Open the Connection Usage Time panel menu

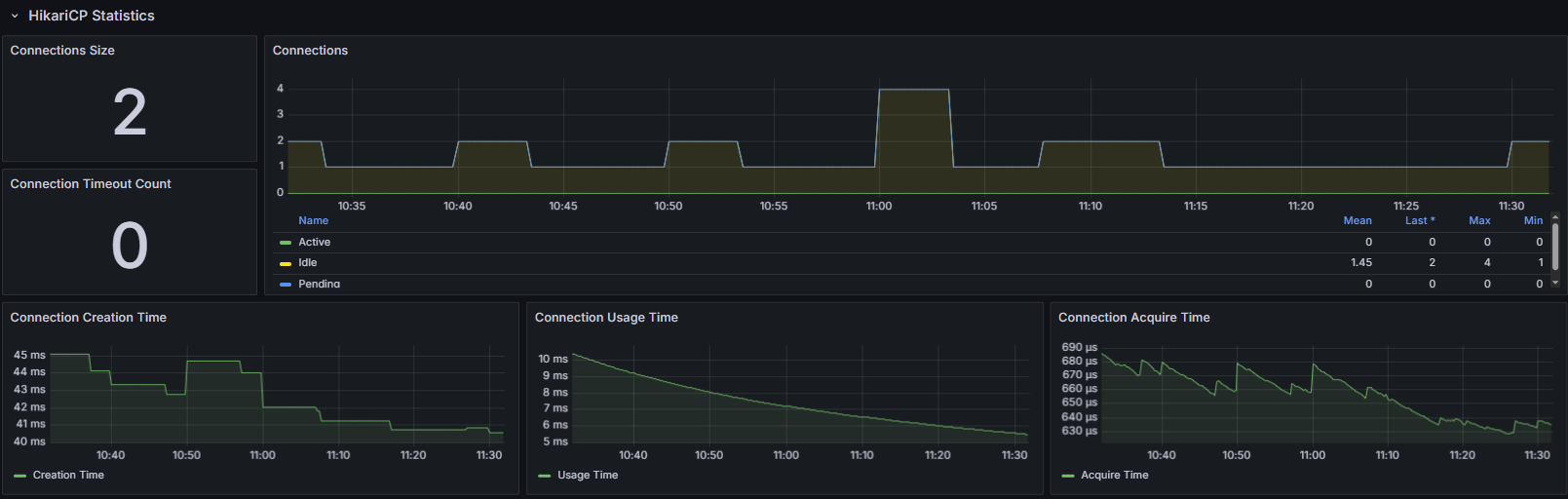[x=606, y=318]
